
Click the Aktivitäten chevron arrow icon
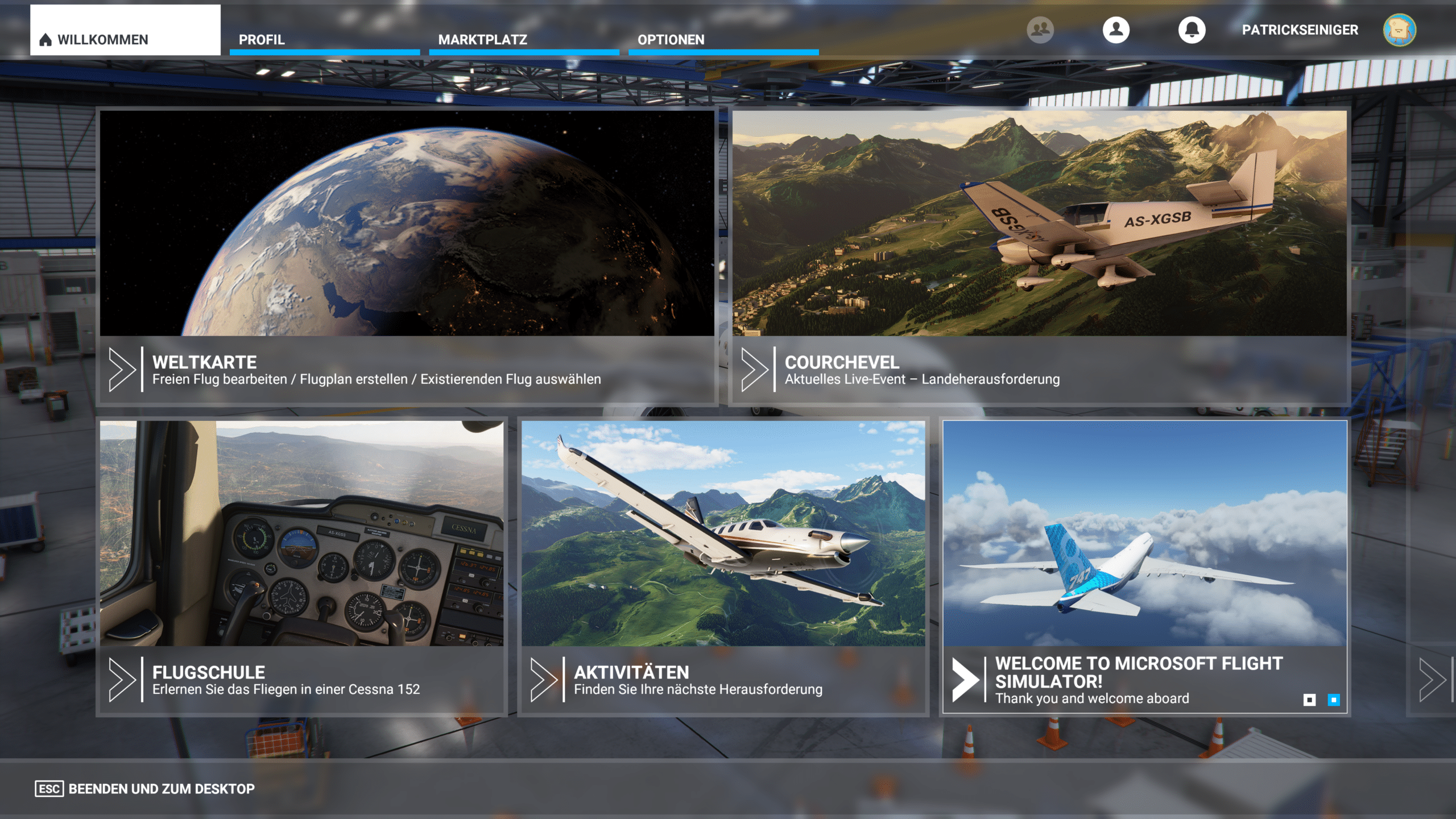(544, 680)
